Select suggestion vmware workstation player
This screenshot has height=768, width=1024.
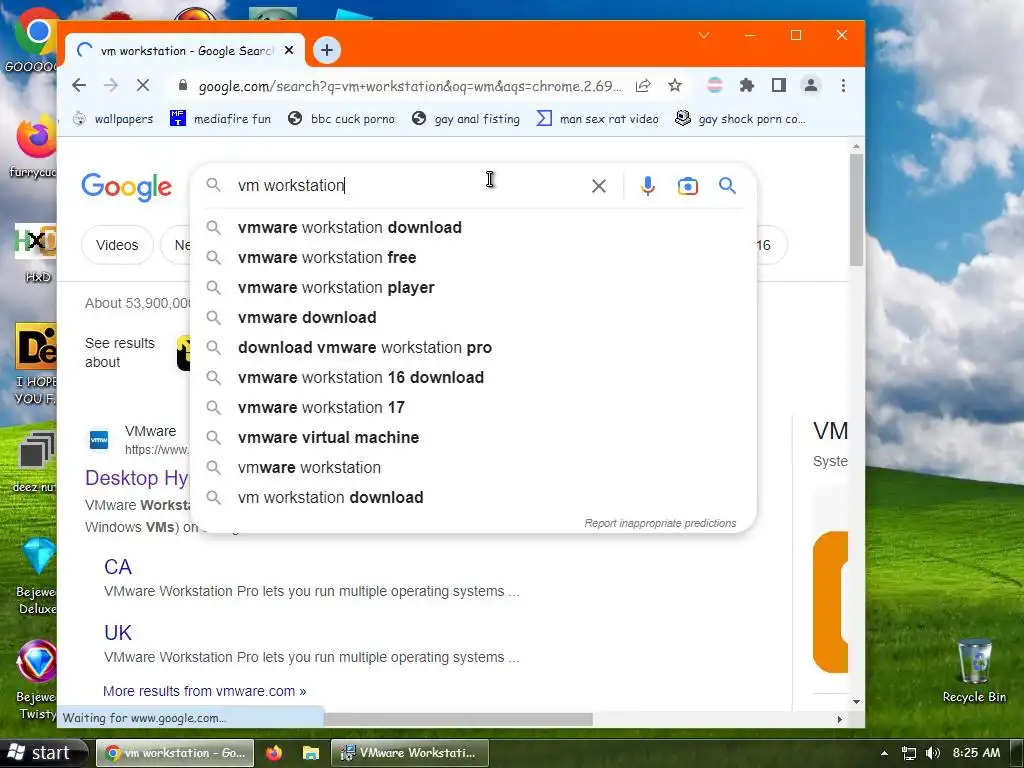click(x=473, y=287)
